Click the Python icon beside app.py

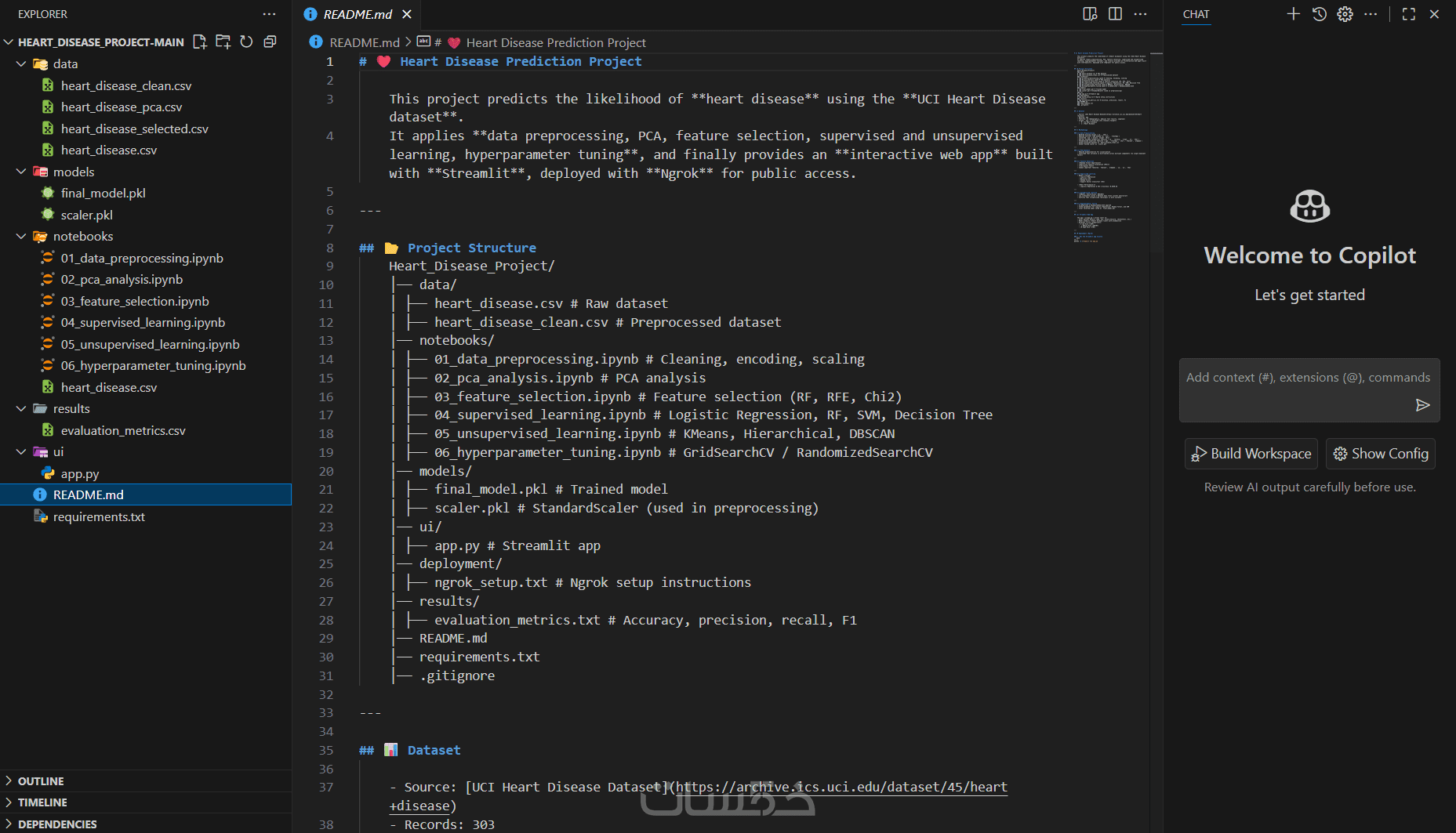pyautogui.click(x=48, y=473)
